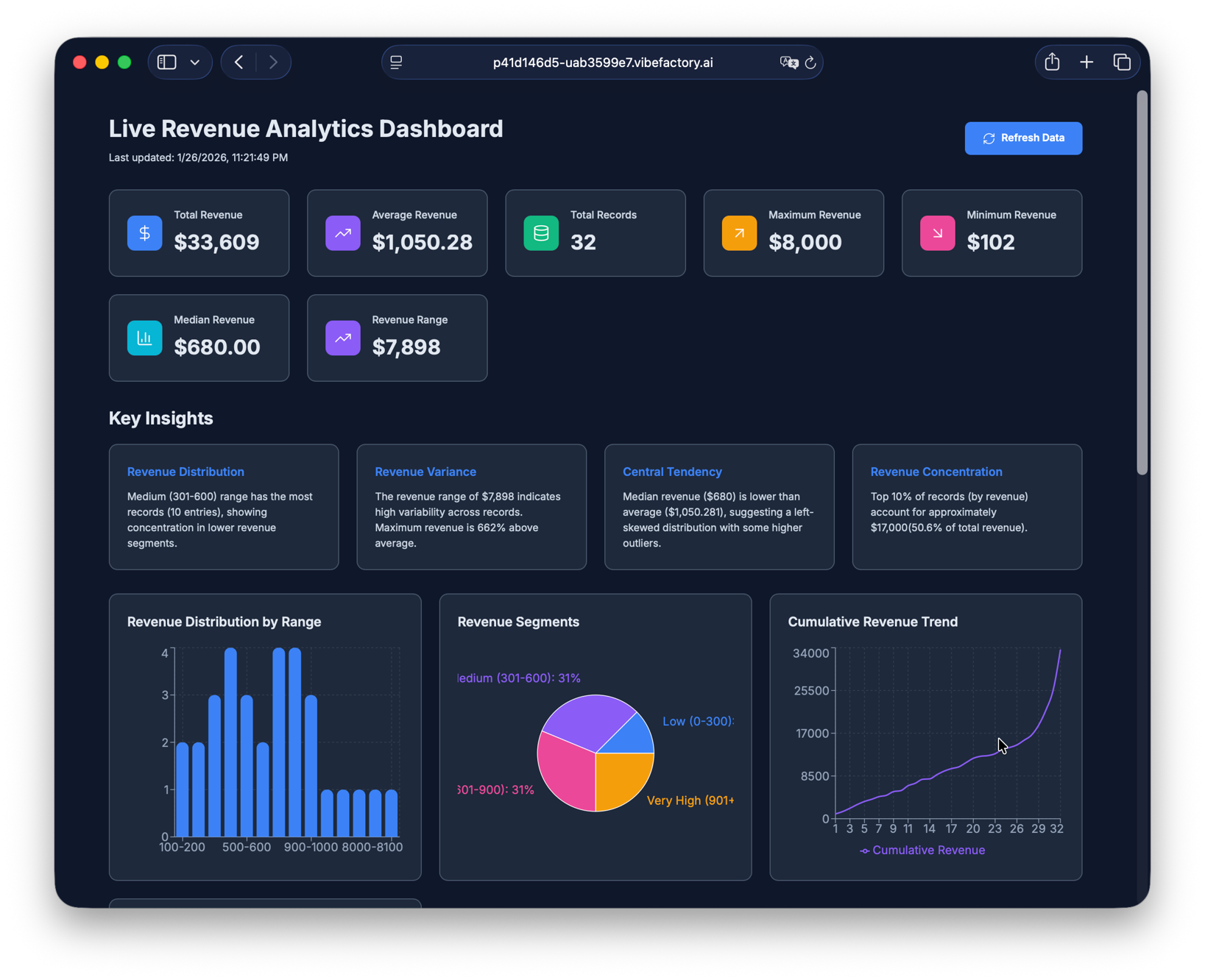This screenshot has width=1205, height=980.
Task: Reload the page with the refresh icon
Action: 810,63
